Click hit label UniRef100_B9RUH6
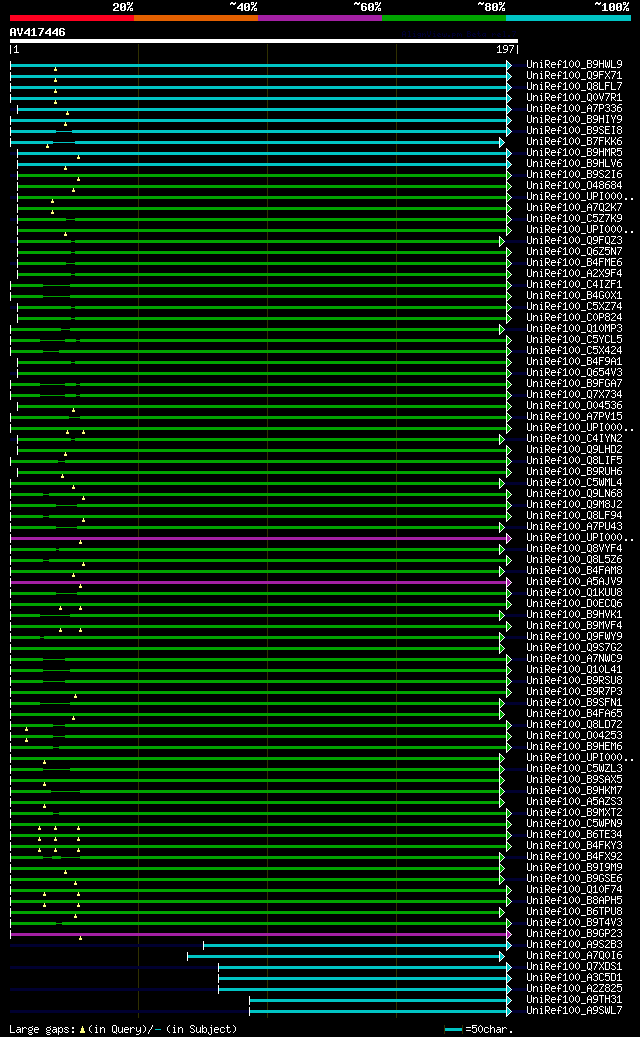Viewport: 640px width, 1037px height. pos(574,472)
